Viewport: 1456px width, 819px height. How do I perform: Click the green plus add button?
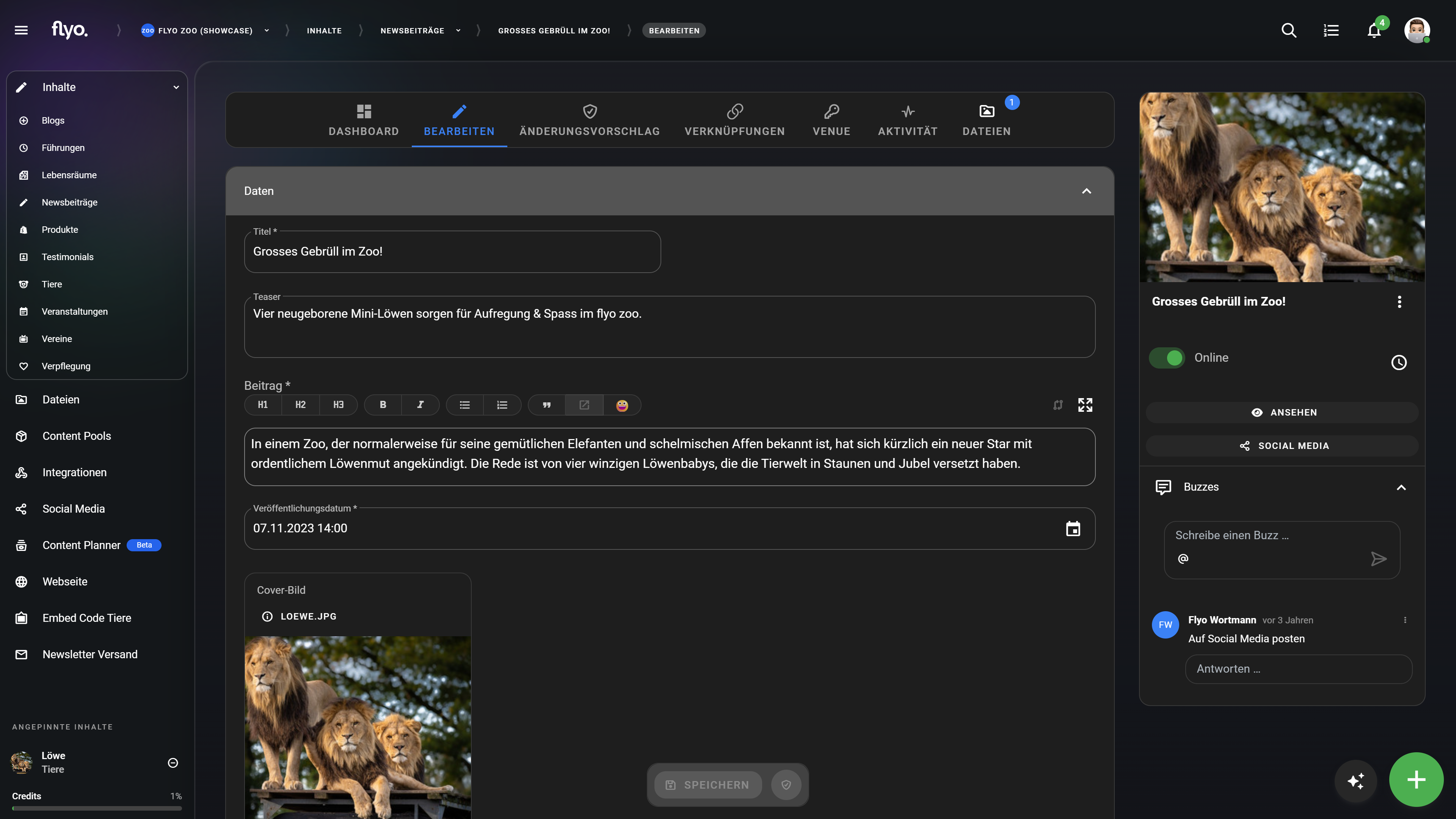(x=1416, y=780)
